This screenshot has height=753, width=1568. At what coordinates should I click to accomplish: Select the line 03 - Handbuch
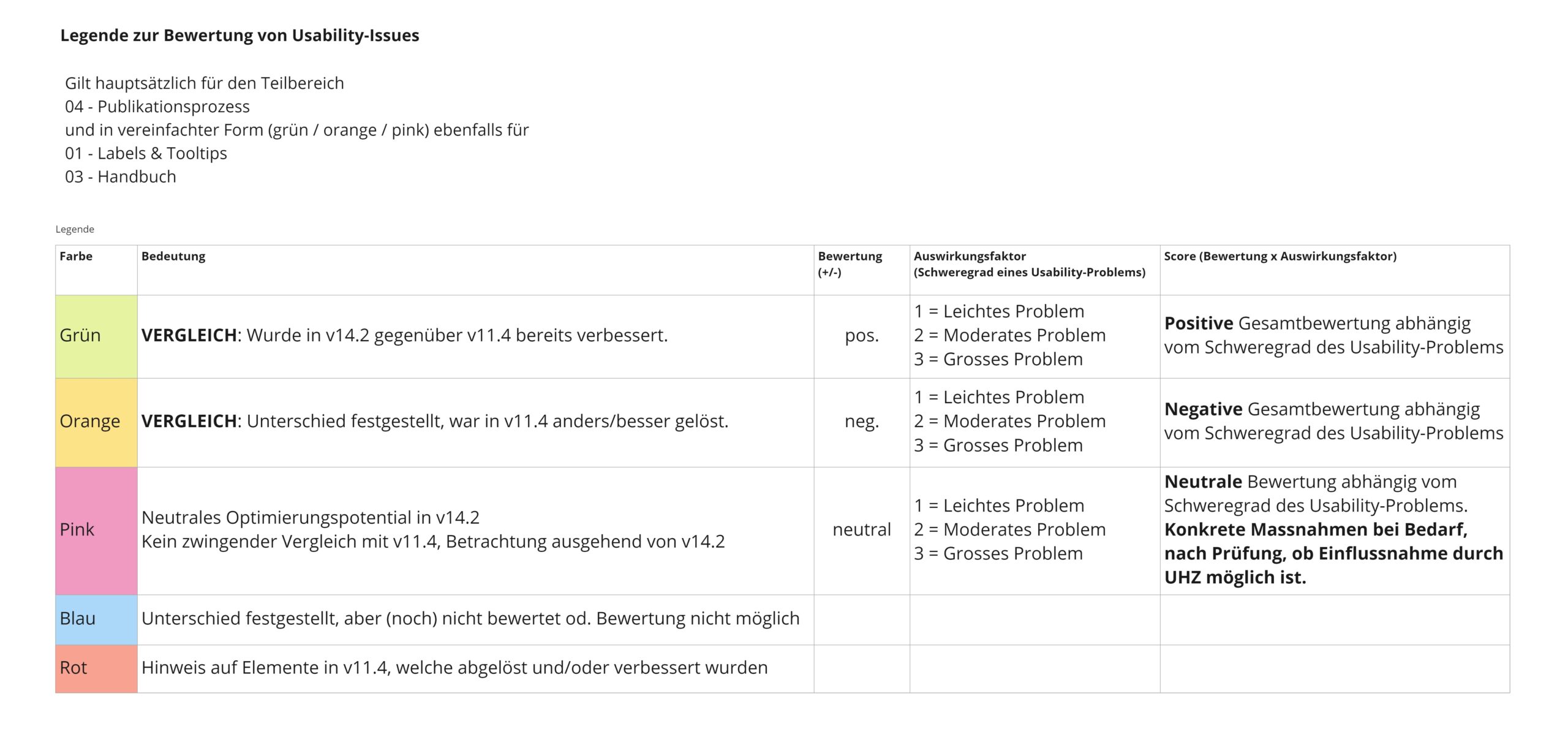coord(121,176)
